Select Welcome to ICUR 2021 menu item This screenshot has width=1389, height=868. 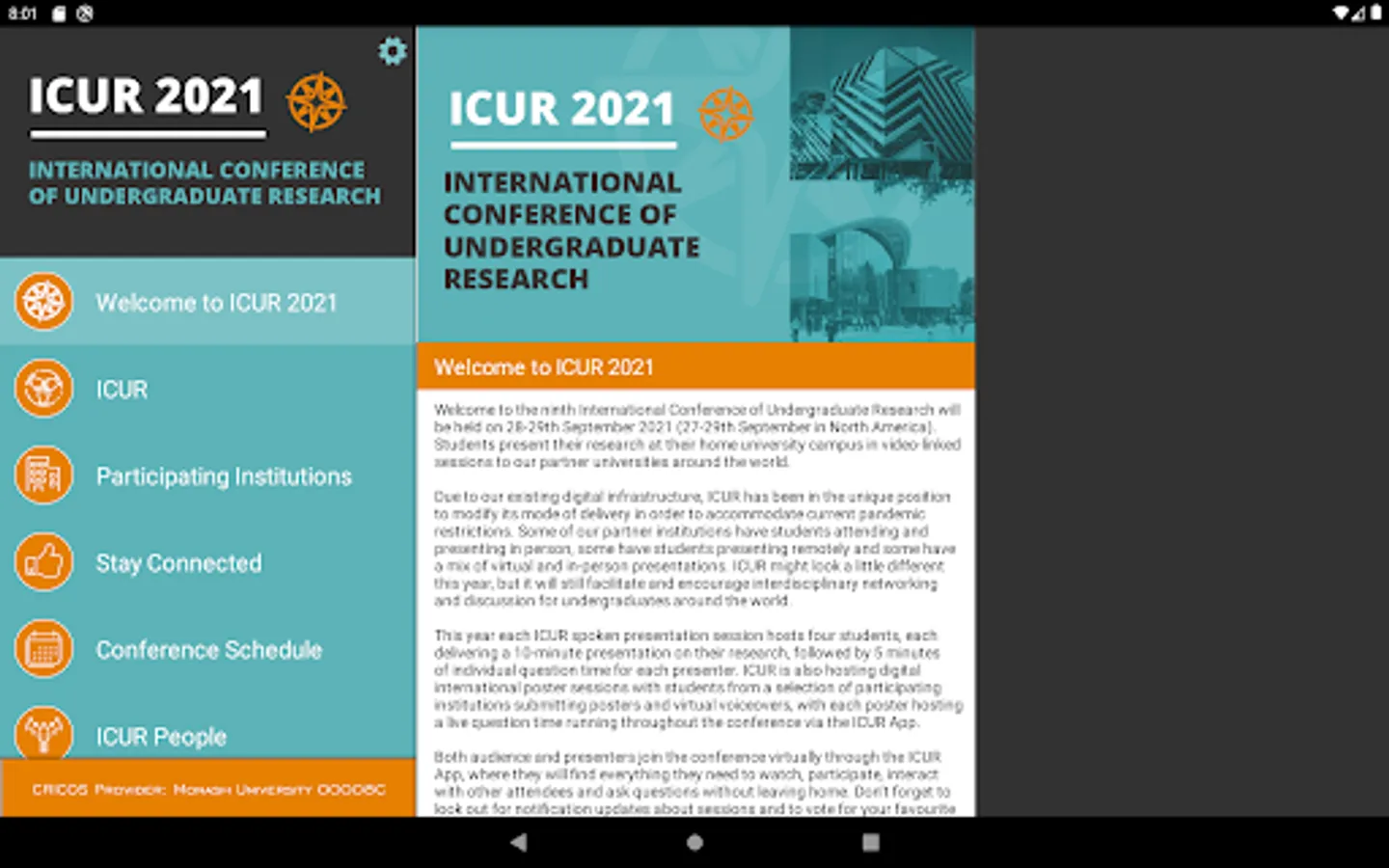tap(207, 302)
